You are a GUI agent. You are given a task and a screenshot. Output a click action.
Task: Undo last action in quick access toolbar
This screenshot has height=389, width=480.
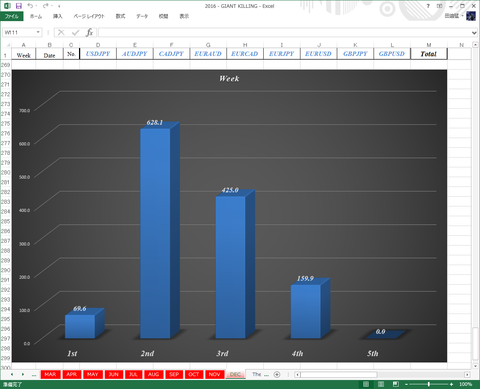click(x=30, y=6)
